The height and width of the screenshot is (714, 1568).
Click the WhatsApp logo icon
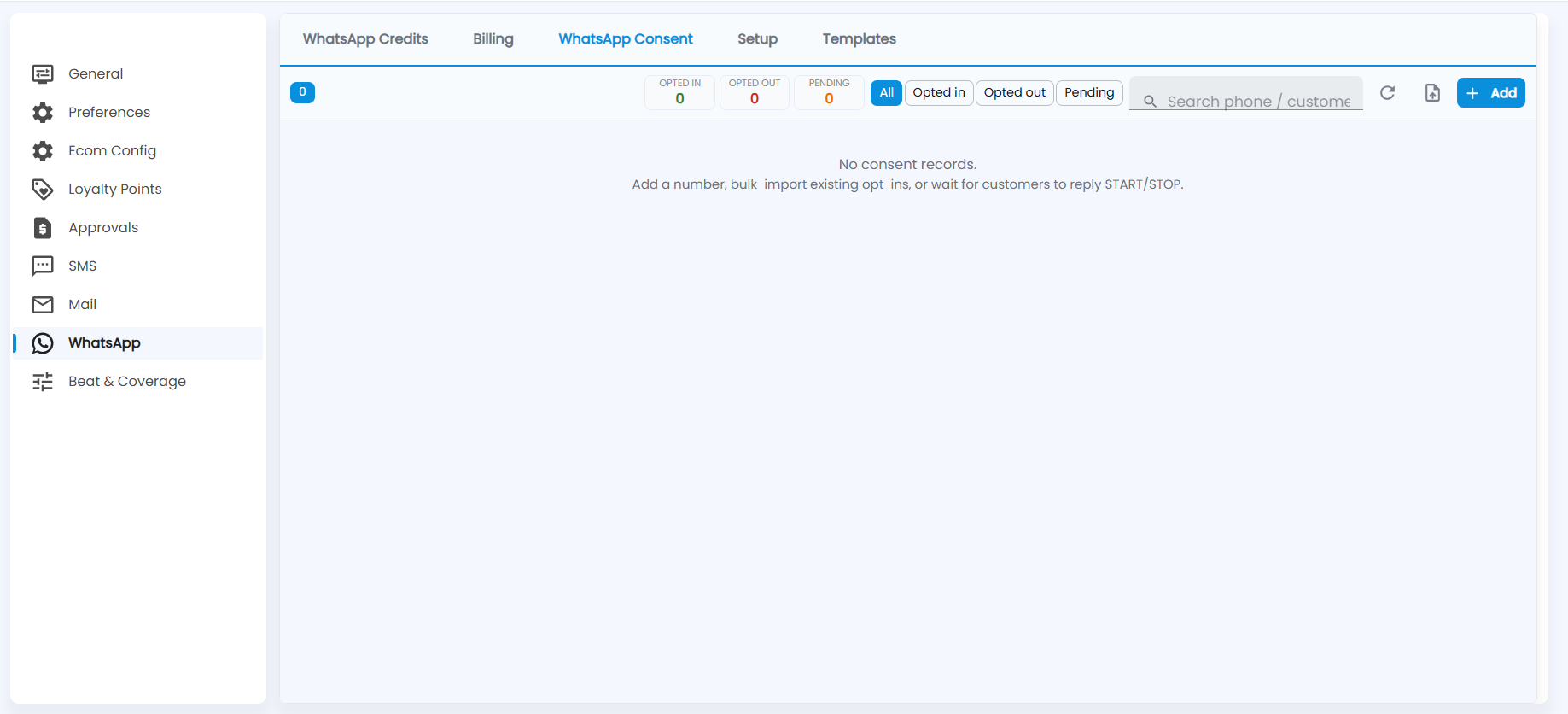[x=43, y=343]
